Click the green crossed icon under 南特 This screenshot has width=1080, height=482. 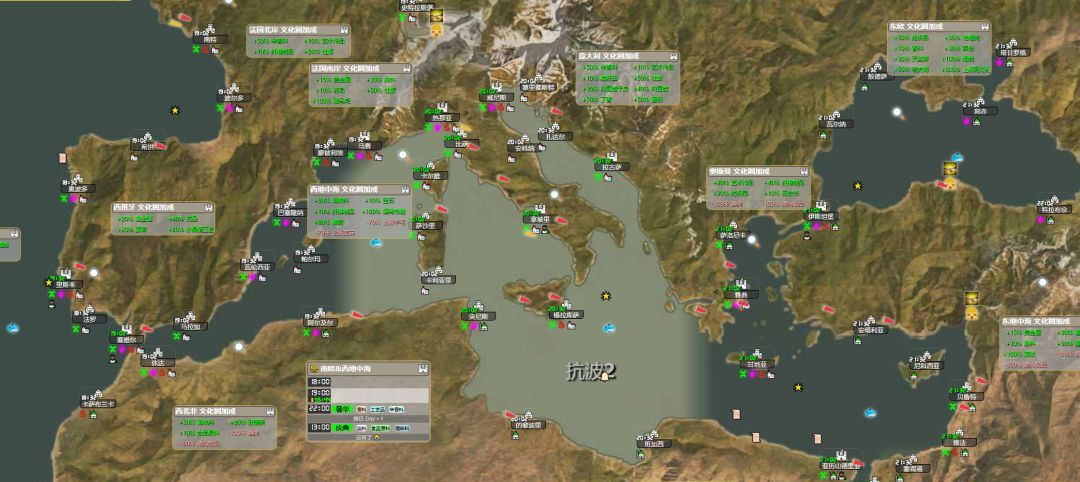coord(196,49)
